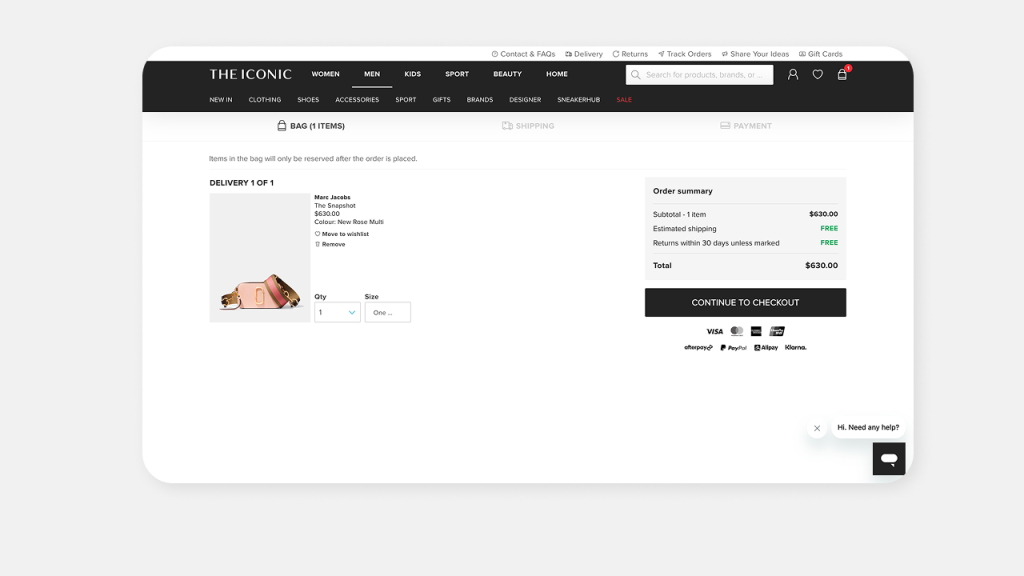Open the BEAUTY section
The height and width of the screenshot is (576, 1024).
(x=507, y=74)
